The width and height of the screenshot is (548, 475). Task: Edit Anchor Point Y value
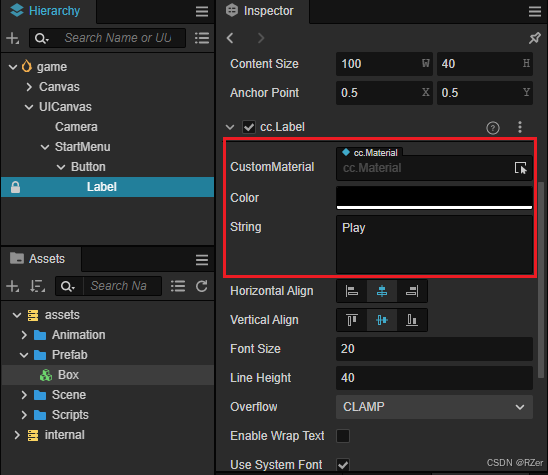coord(485,93)
